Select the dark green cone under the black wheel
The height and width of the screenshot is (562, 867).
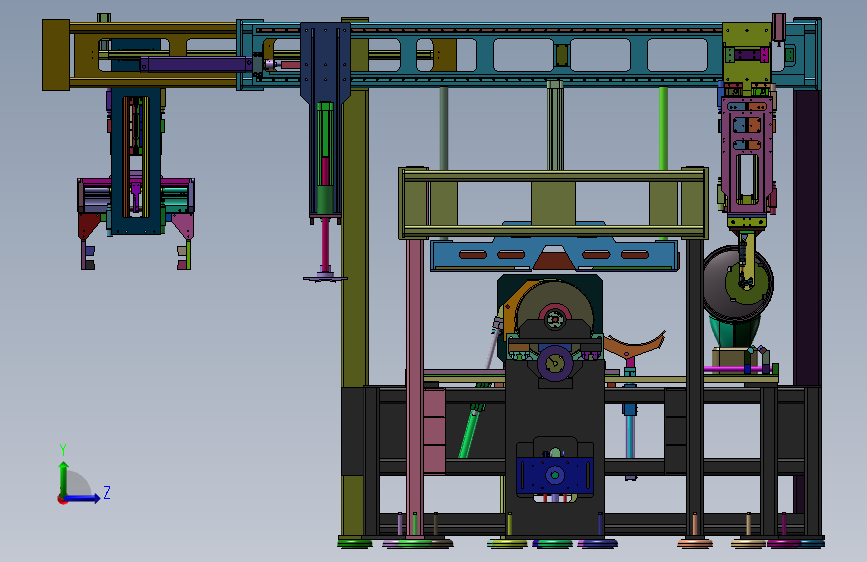pyautogui.click(x=734, y=331)
